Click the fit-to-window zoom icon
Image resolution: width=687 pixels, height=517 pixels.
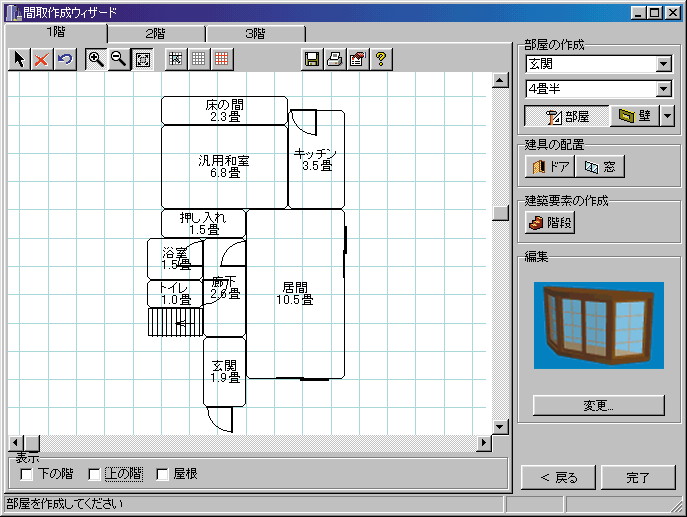(x=142, y=60)
